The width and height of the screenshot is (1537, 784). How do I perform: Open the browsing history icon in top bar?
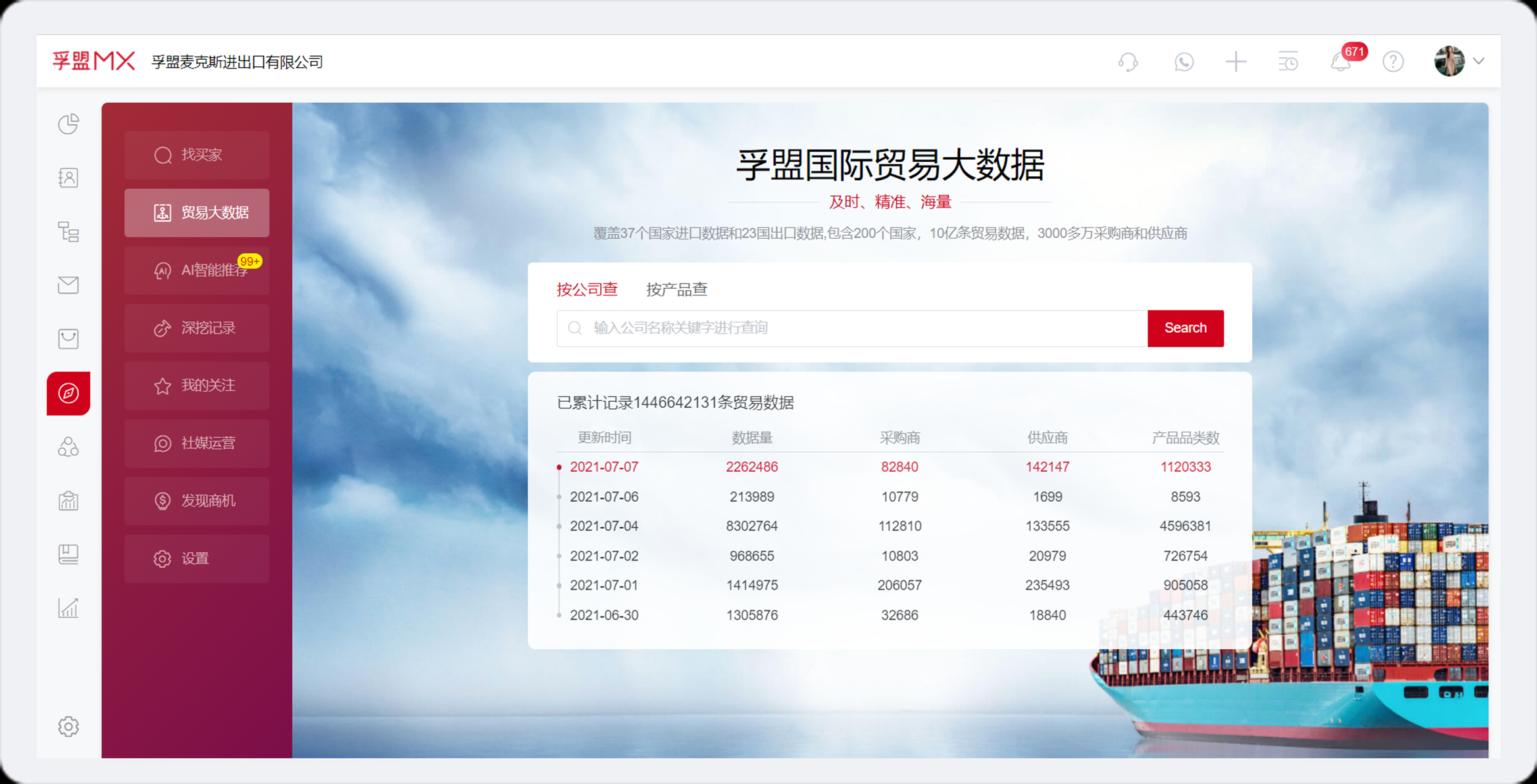(1288, 61)
